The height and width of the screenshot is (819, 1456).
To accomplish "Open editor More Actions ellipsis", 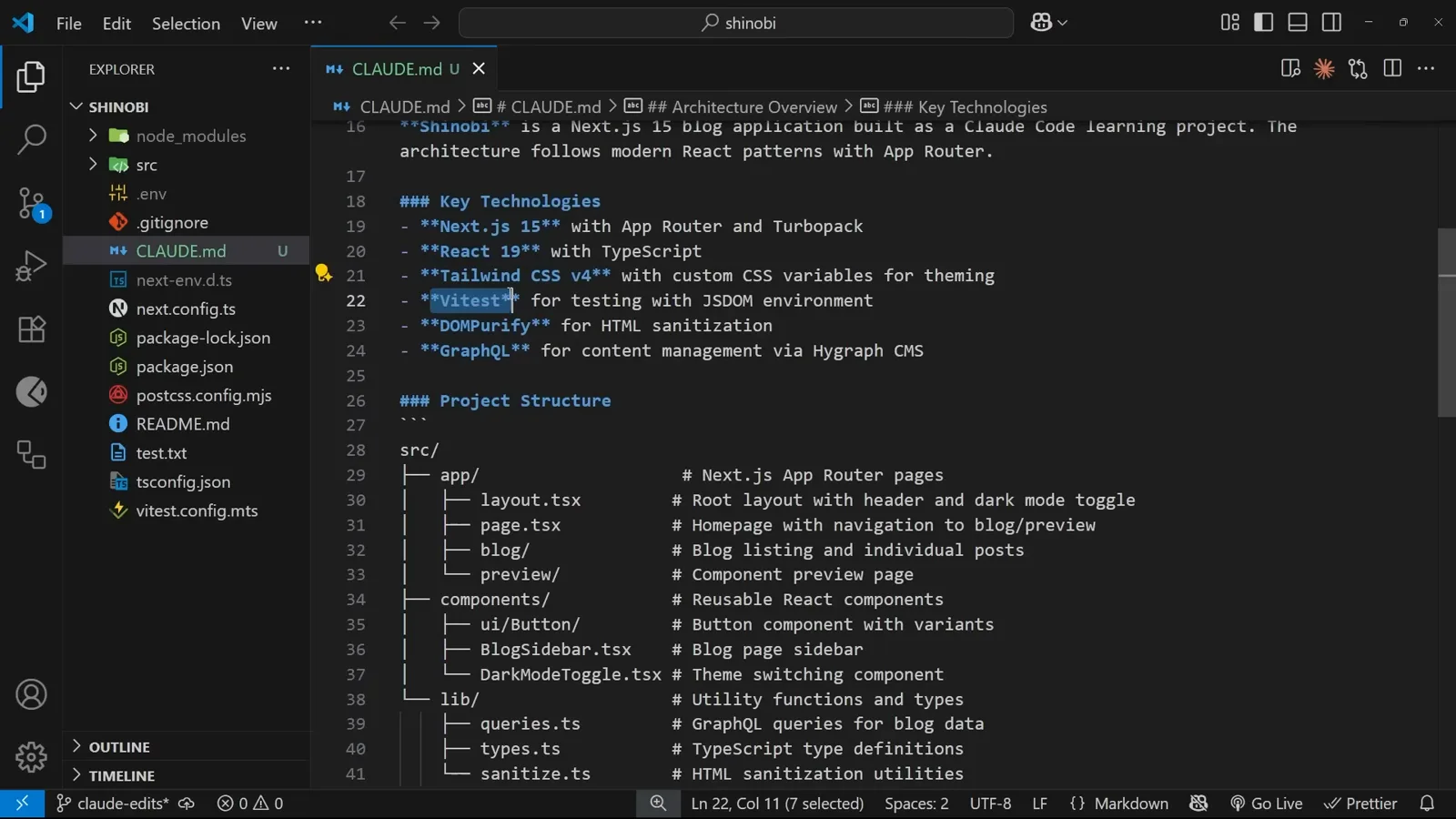I will (x=1426, y=69).
